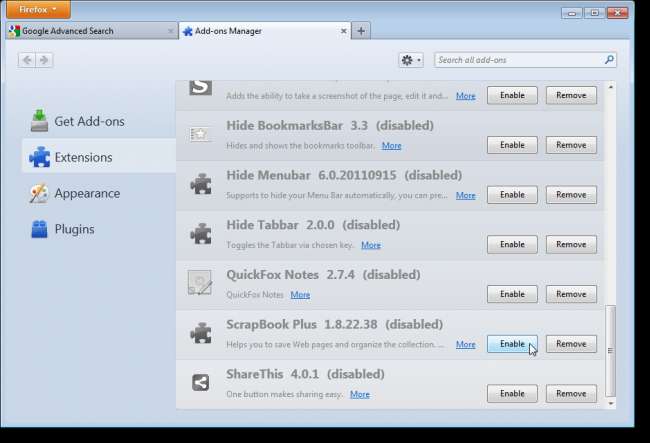Click the Appearance paintbrush icon
Image resolution: width=650 pixels, height=443 pixels.
[39, 193]
